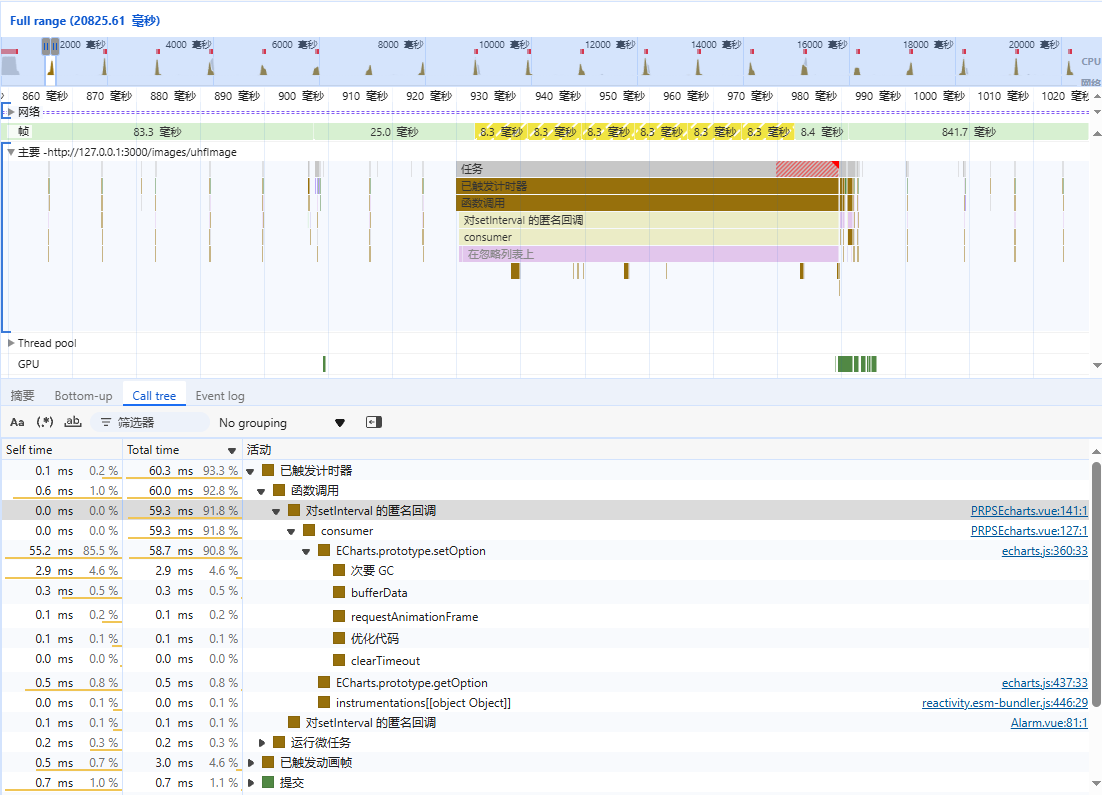Toggle the match whole word filter
The image size is (1102, 795).
[x=73, y=422]
